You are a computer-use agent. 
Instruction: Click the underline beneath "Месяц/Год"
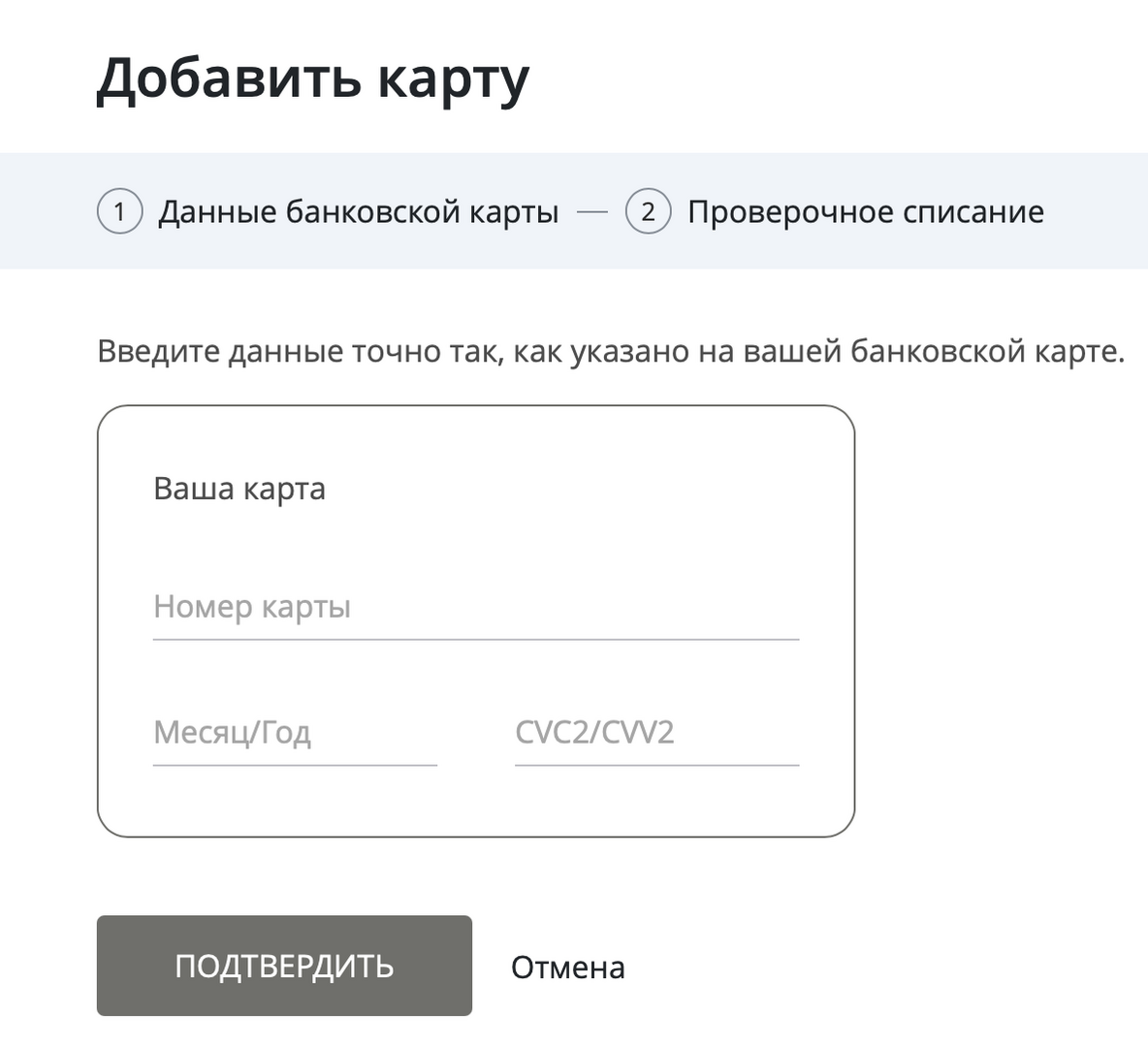pyautogui.click(x=295, y=765)
